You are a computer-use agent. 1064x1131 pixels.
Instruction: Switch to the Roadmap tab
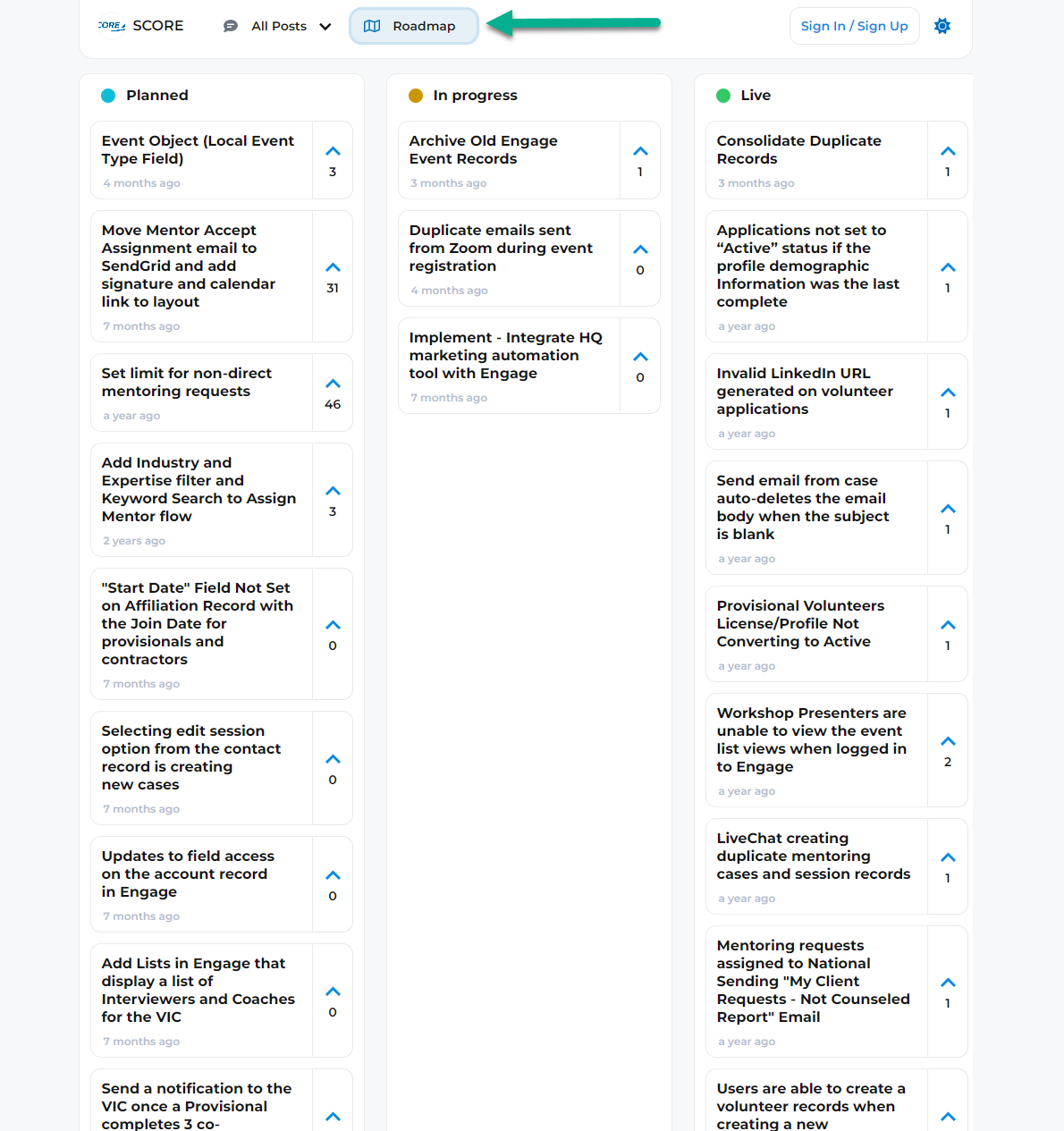pyautogui.click(x=413, y=26)
